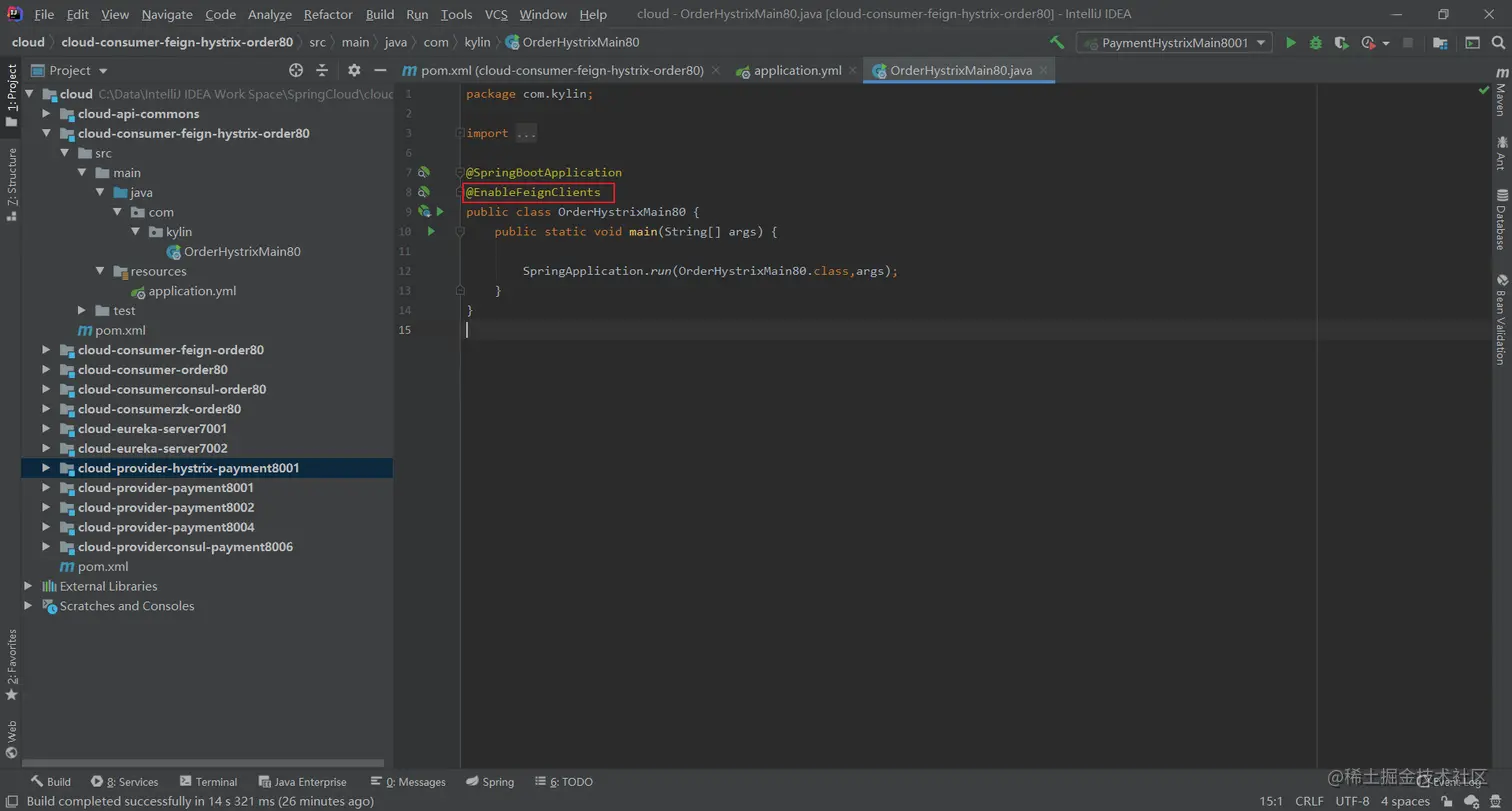This screenshot has width=1512, height=811.
Task: Switch to the application.yml editor tab
Action: point(797,70)
